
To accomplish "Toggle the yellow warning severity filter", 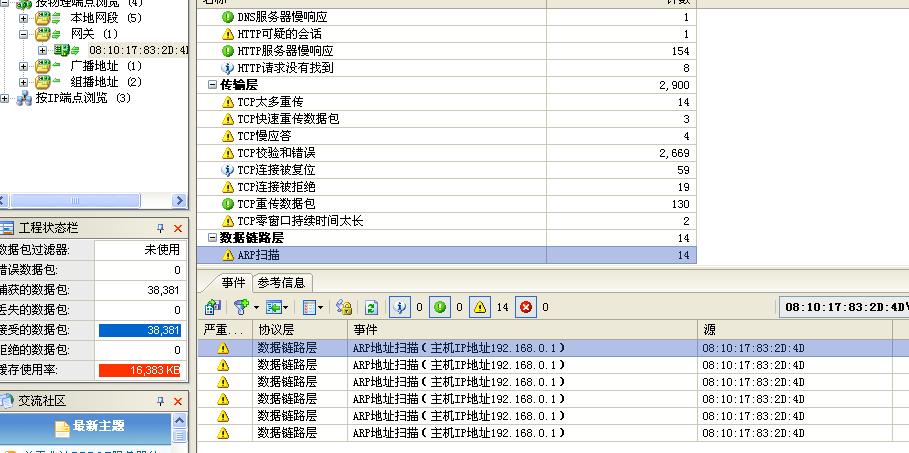I will 480,307.
